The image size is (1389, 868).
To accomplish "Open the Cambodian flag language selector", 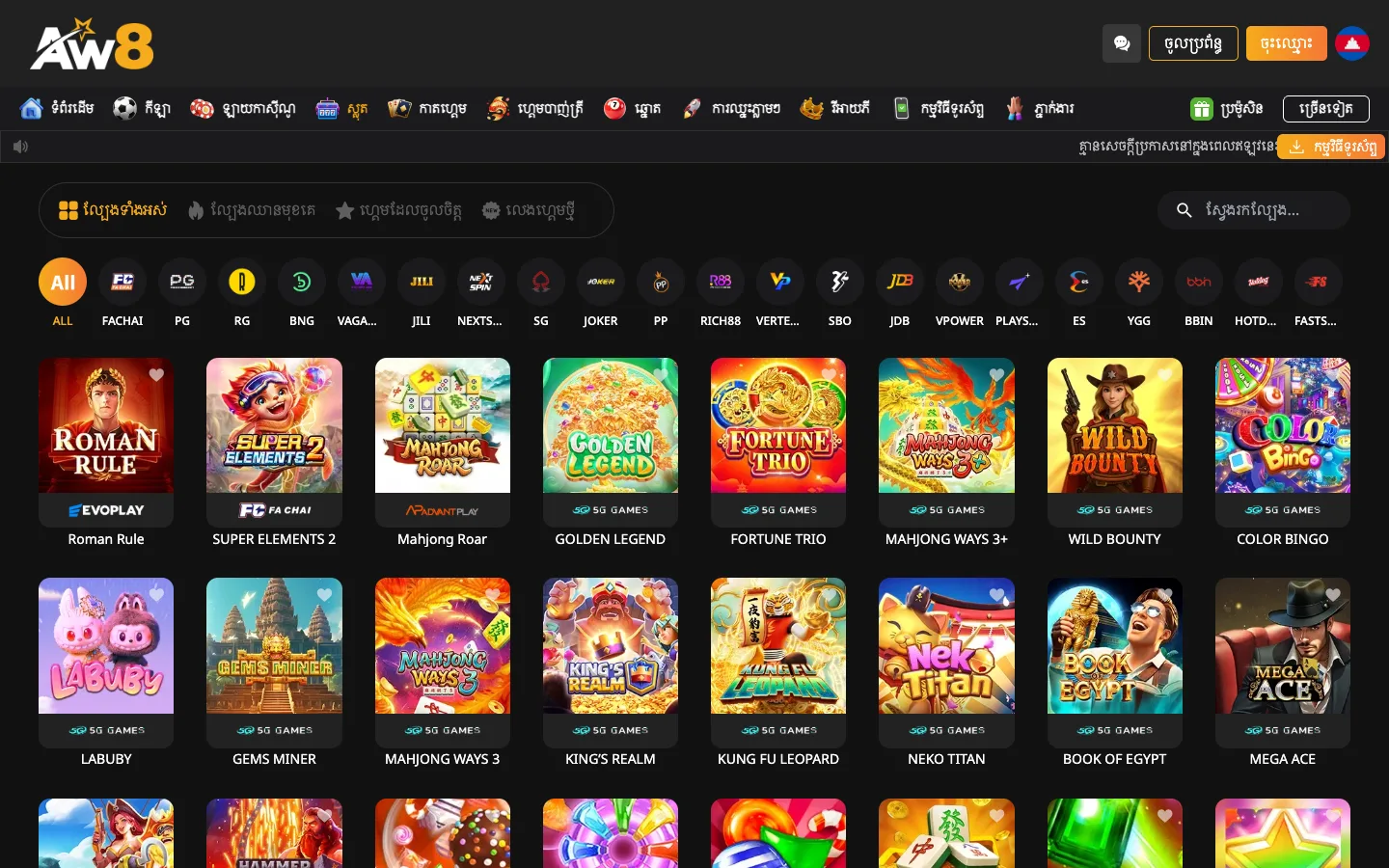I will coord(1352,43).
